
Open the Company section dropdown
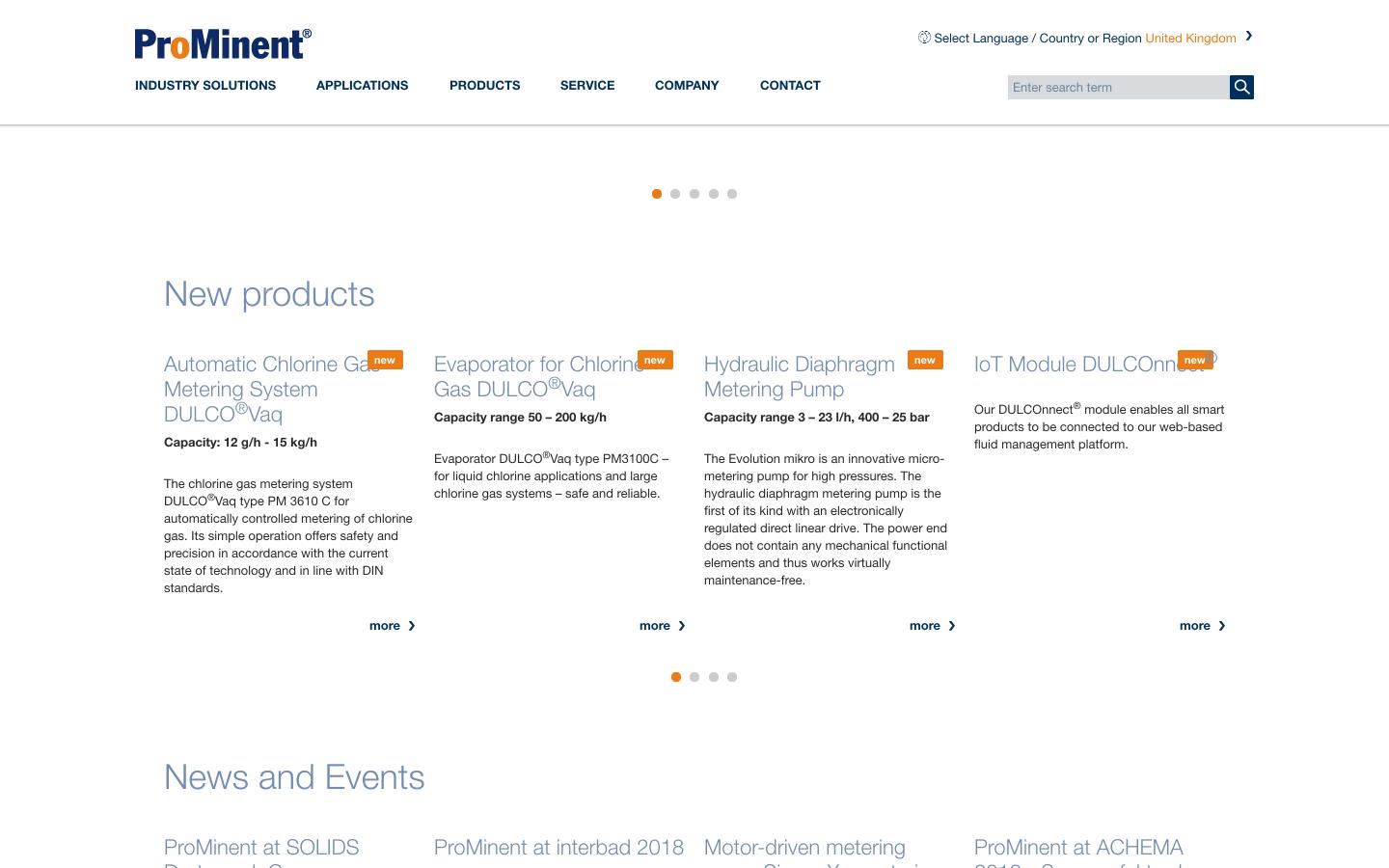(x=687, y=85)
